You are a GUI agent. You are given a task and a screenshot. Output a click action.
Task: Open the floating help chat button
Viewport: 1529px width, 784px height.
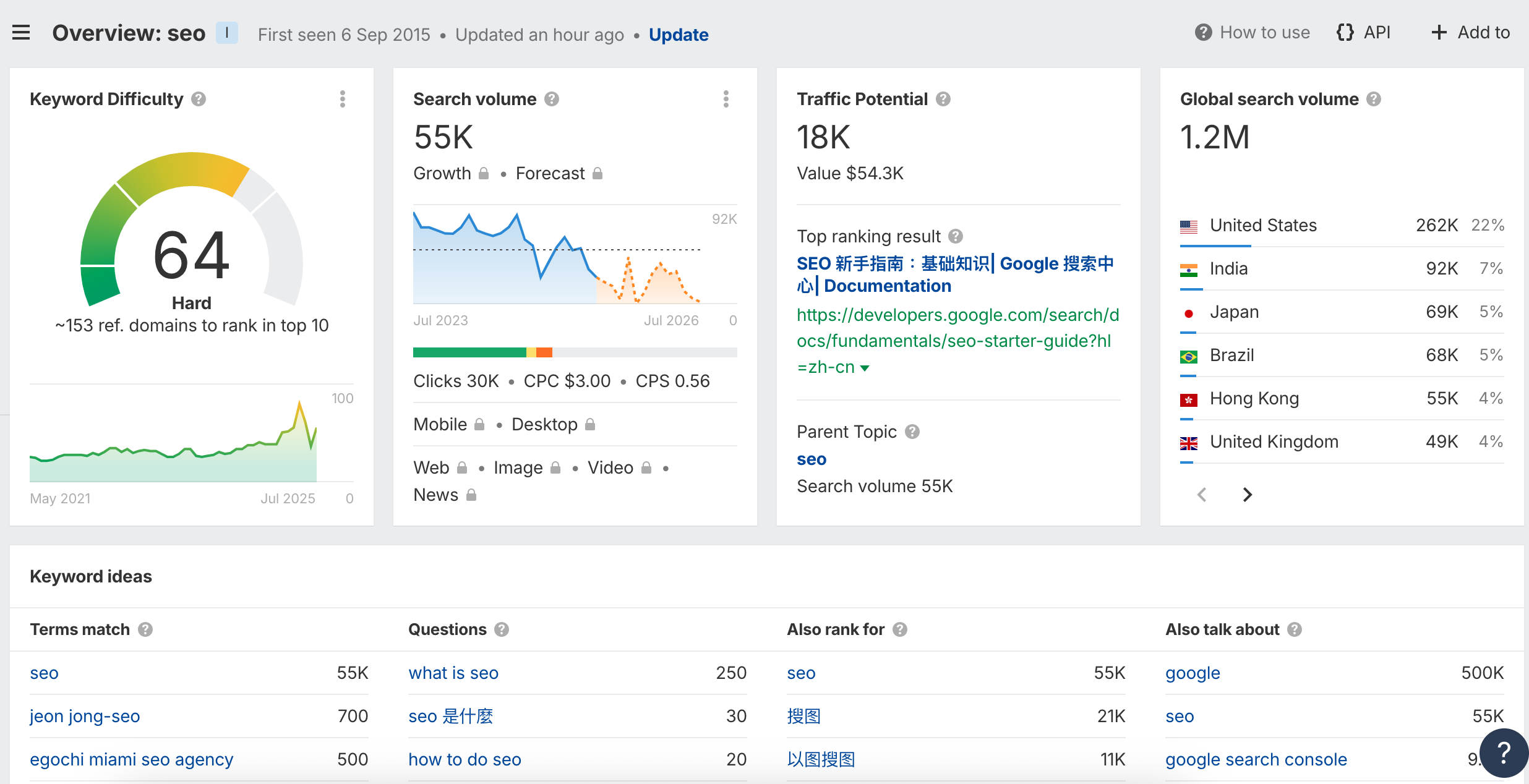click(x=1504, y=752)
